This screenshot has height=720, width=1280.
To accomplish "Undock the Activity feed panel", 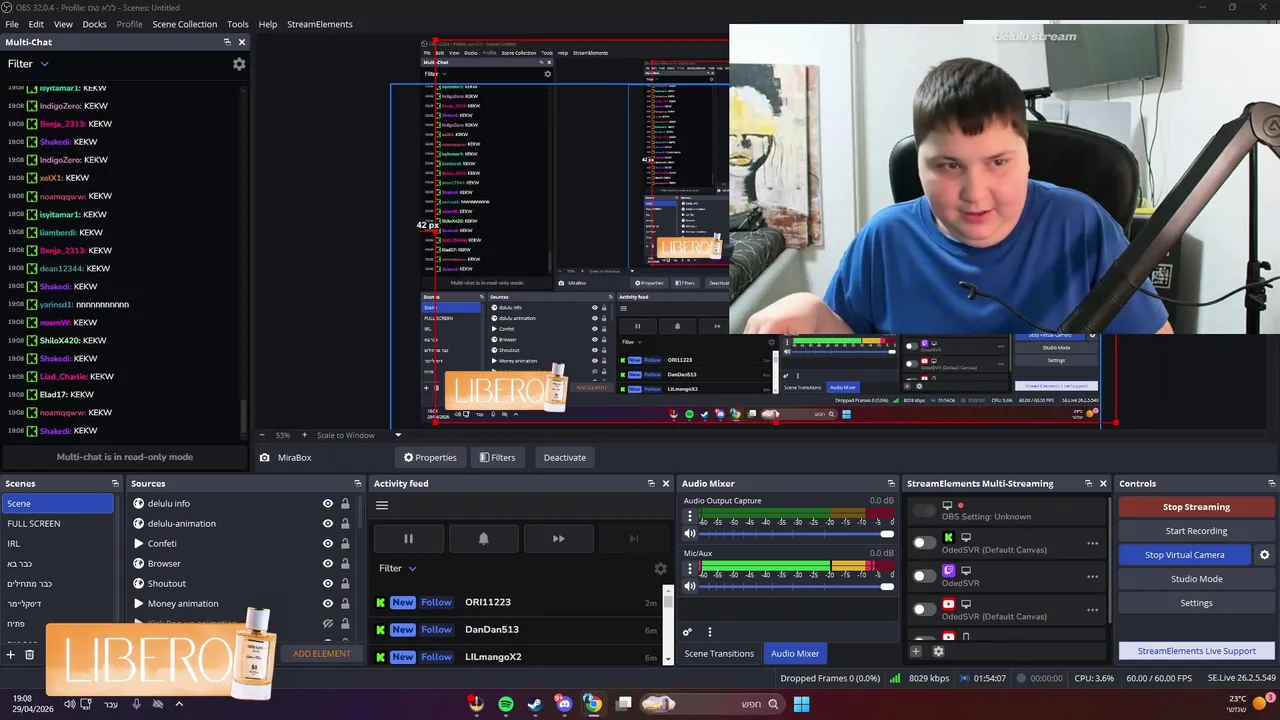I will point(651,483).
